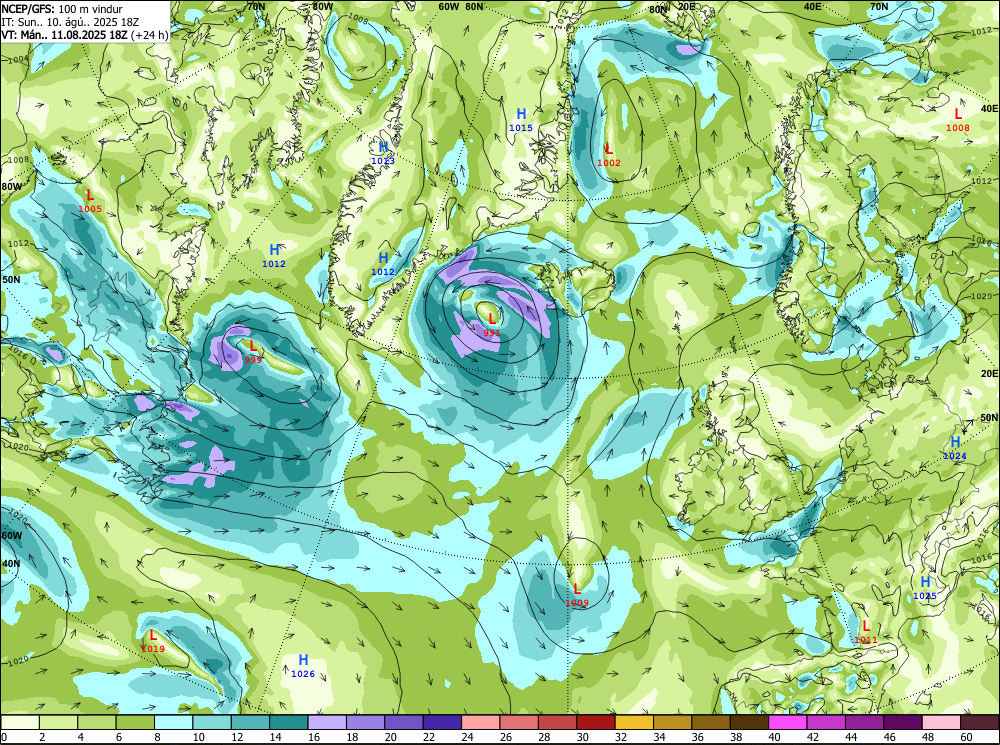Select the H 1025 high marker
This screenshot has height=745, width=1000.
925,588
